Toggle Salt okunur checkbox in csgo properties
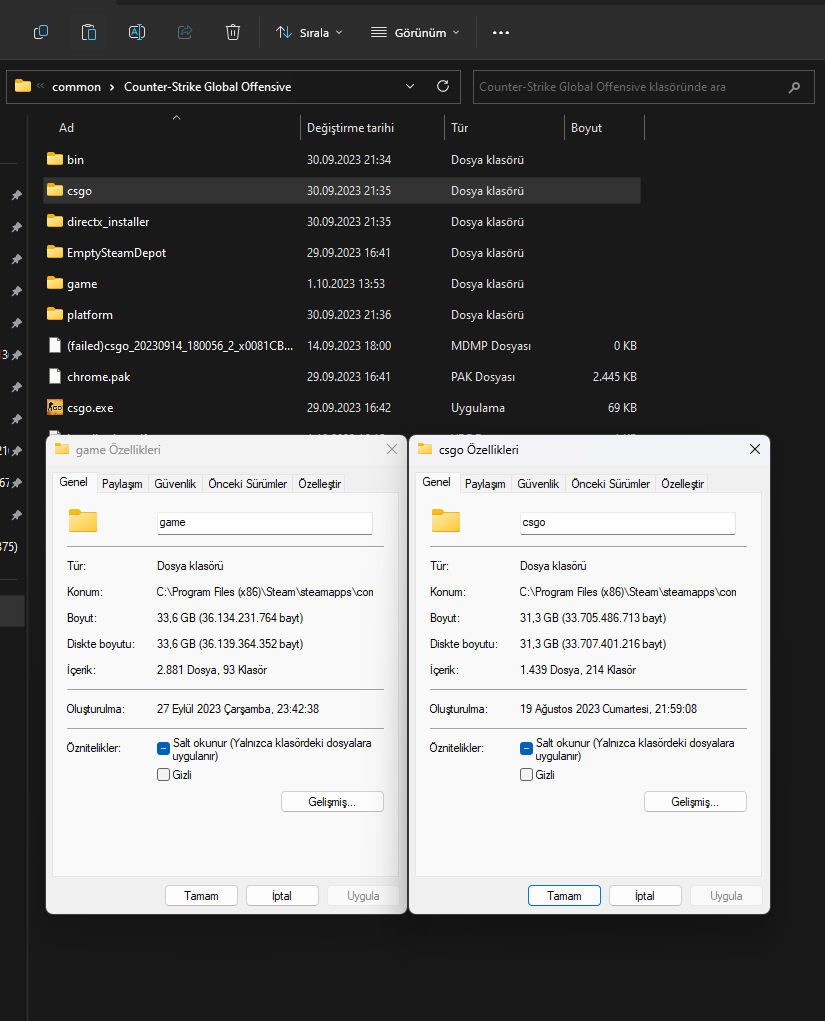 (x=526, y=749)
